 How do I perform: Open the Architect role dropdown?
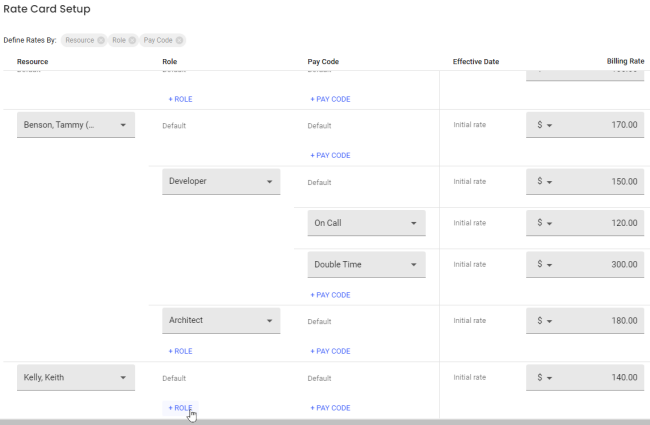pyautogui.click(x=221, y=320)
